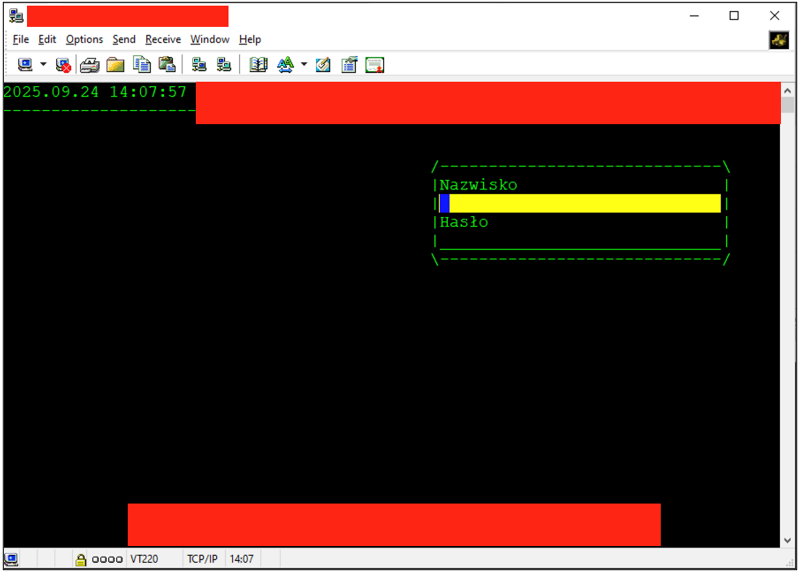Viewport: 799px width, 572px height.
Task: Click the yellow Nazwisko input field
Action: 580,203
